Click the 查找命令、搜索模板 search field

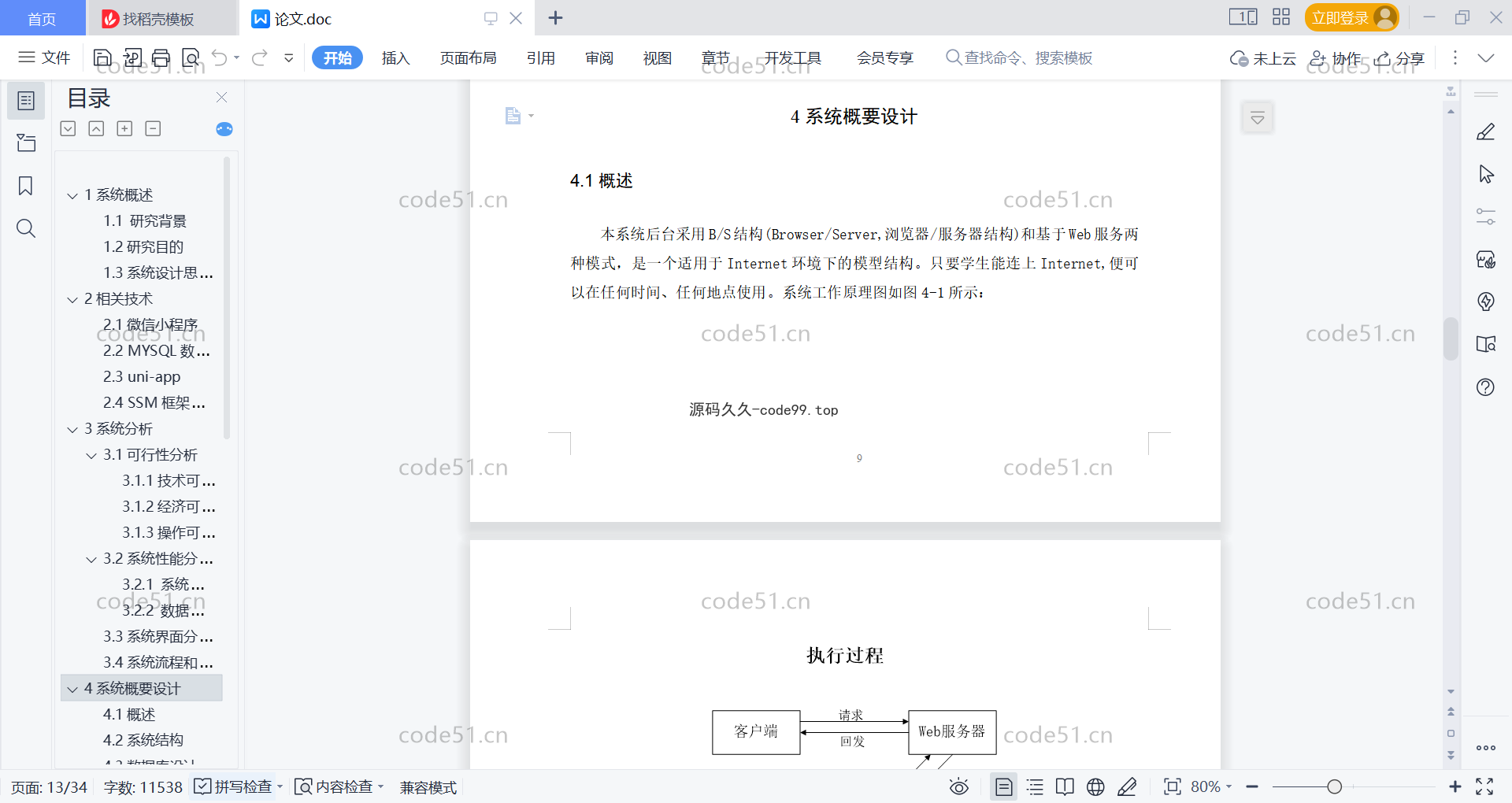1019,57
